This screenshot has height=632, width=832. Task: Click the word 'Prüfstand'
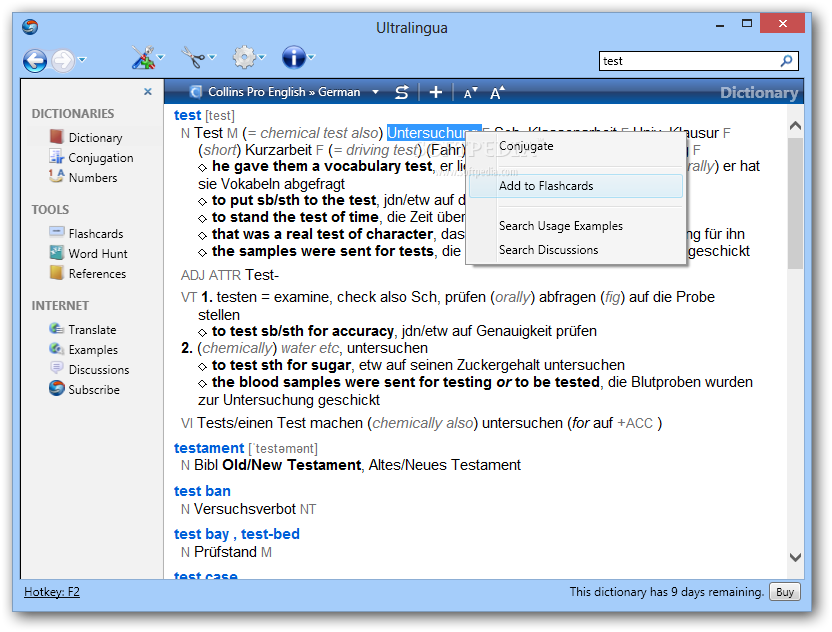[x=226, y=552]
